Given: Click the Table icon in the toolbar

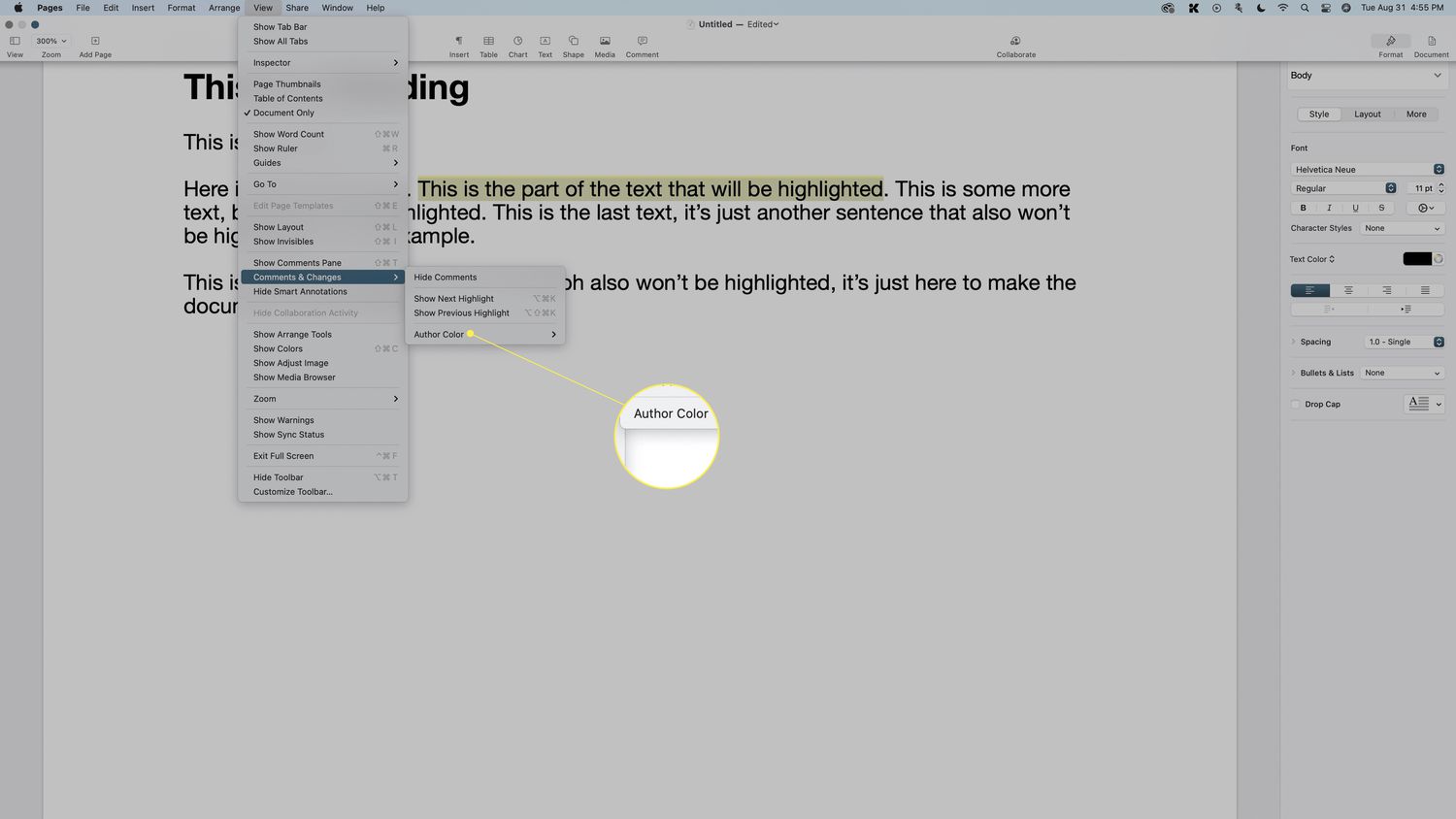Looking at the screenshot, I should pyautogui.click(x=488, y=42).
